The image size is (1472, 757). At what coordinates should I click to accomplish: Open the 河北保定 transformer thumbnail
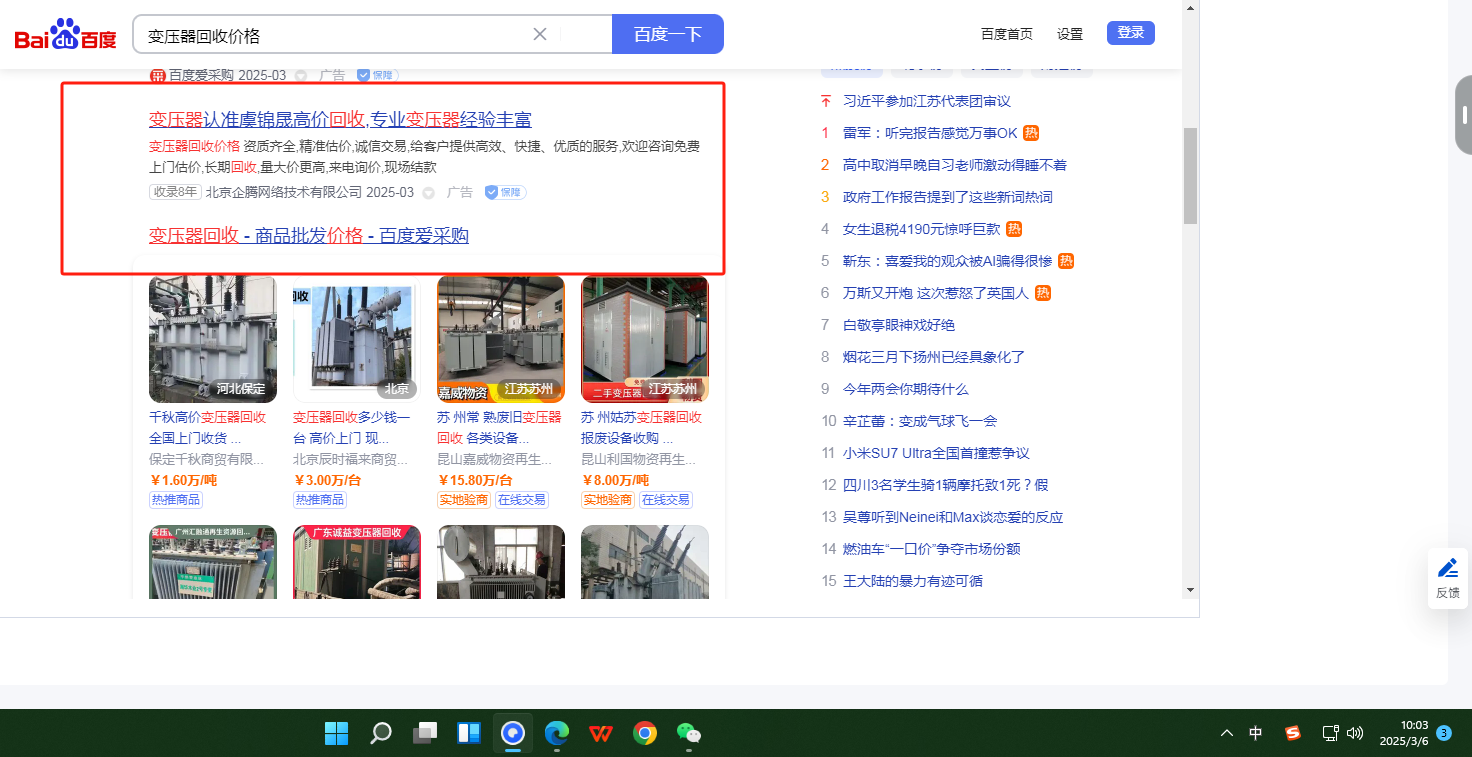point(213,339)
